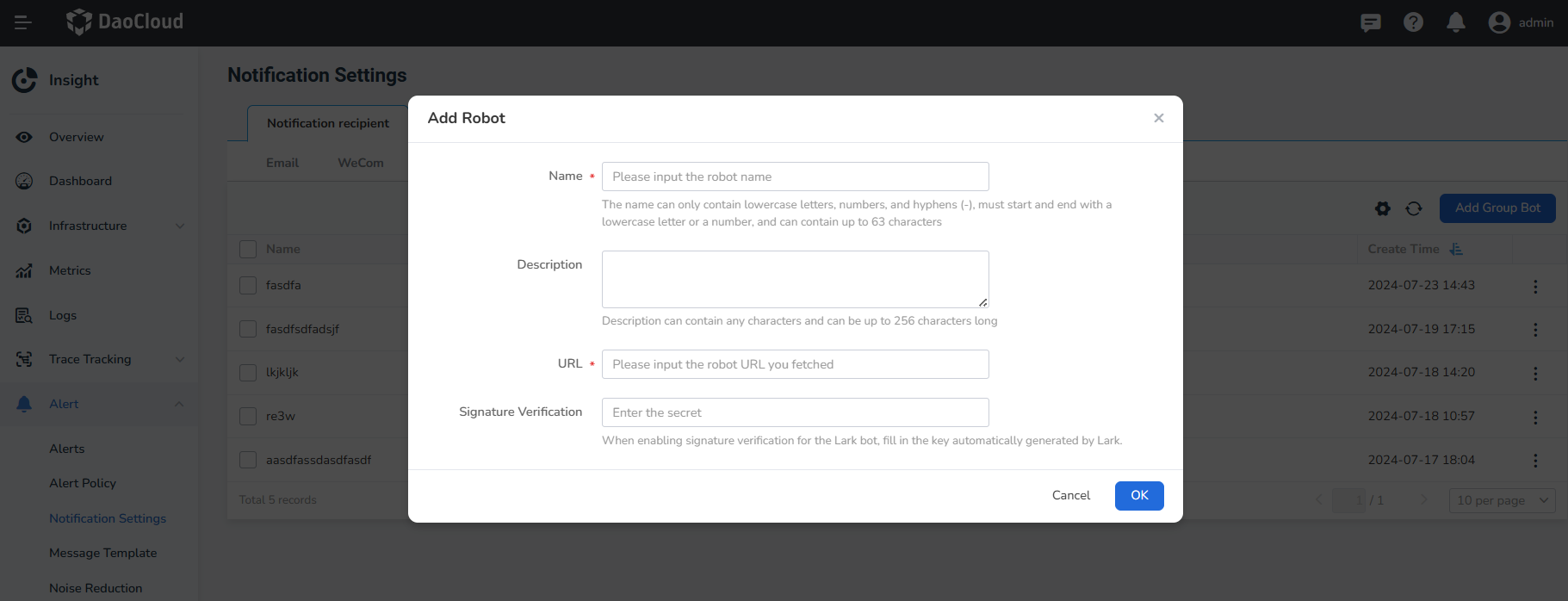Open the 10 per page dropdown

(1503, 500)
